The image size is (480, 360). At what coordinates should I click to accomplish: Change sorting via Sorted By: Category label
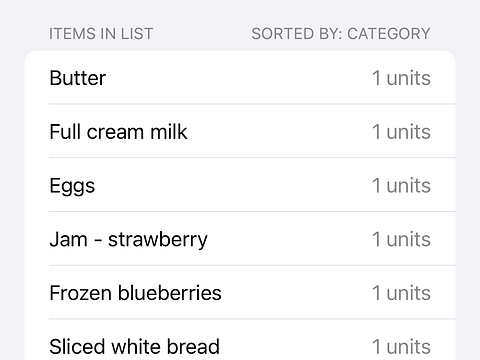[341, 34]
